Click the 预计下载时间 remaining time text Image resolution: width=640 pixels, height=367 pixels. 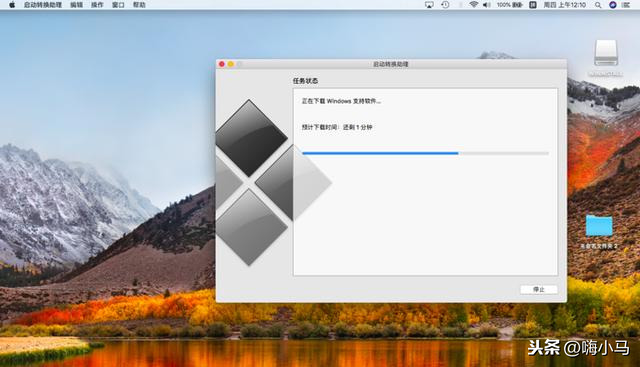point(337,127)
